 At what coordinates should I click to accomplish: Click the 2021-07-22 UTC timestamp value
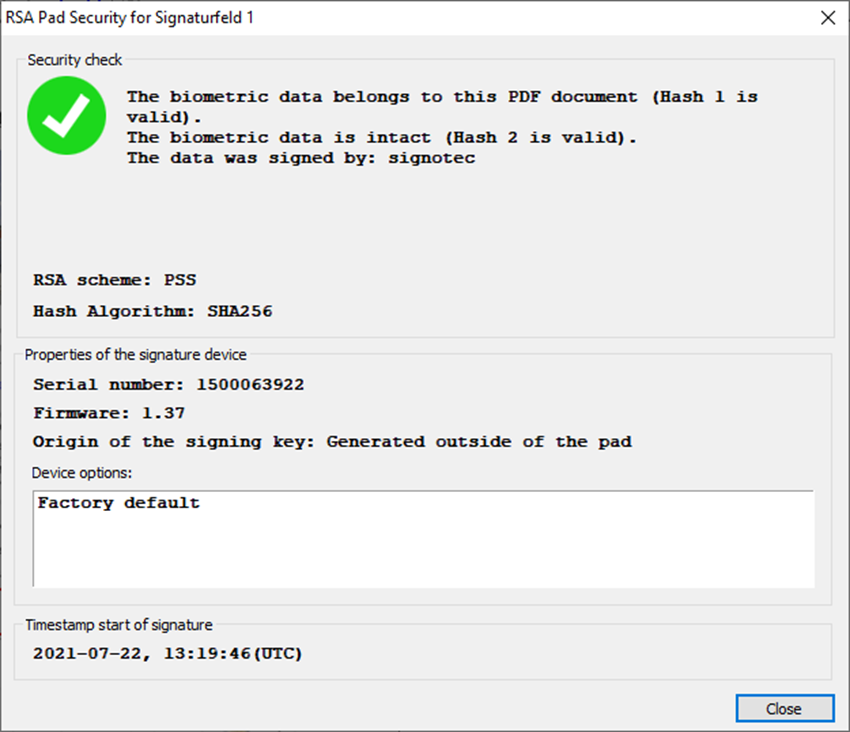click(167, 654)
